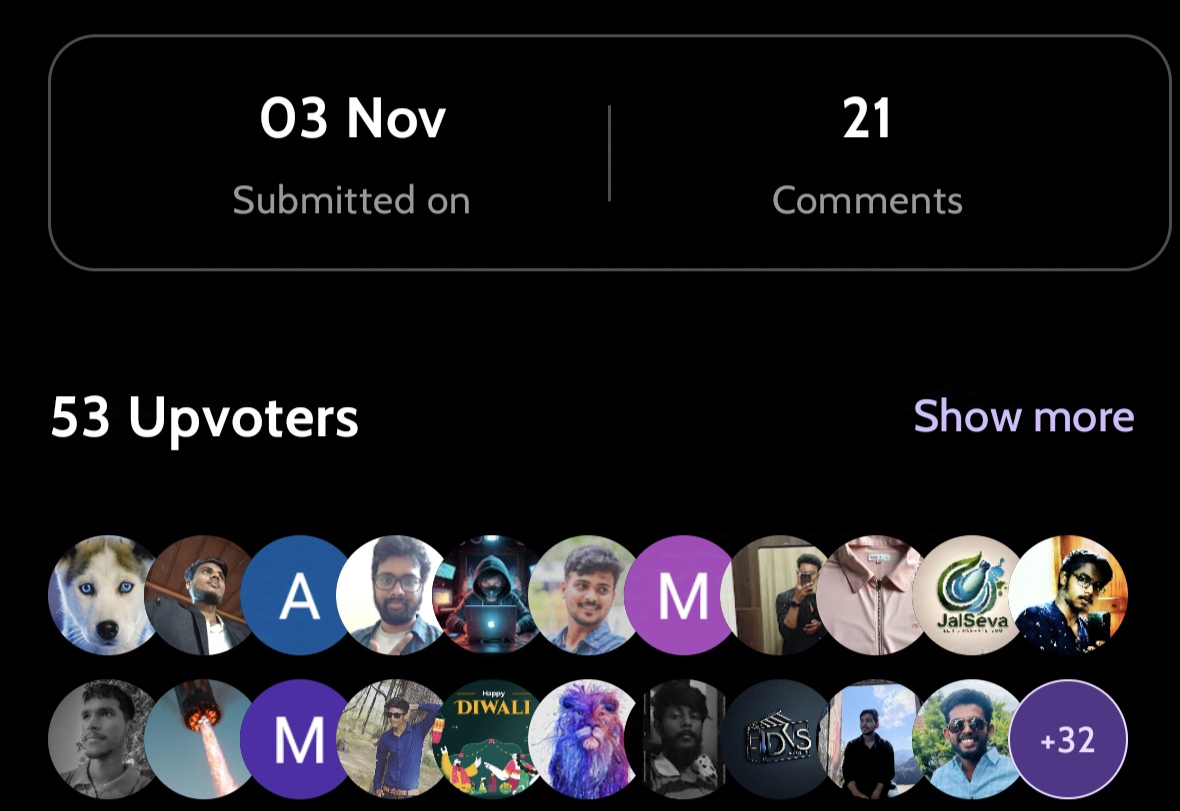This screenshot has width=1180, height=811.
Task: Tap the 03 Nov submitted date
Action: pos(351,156)
